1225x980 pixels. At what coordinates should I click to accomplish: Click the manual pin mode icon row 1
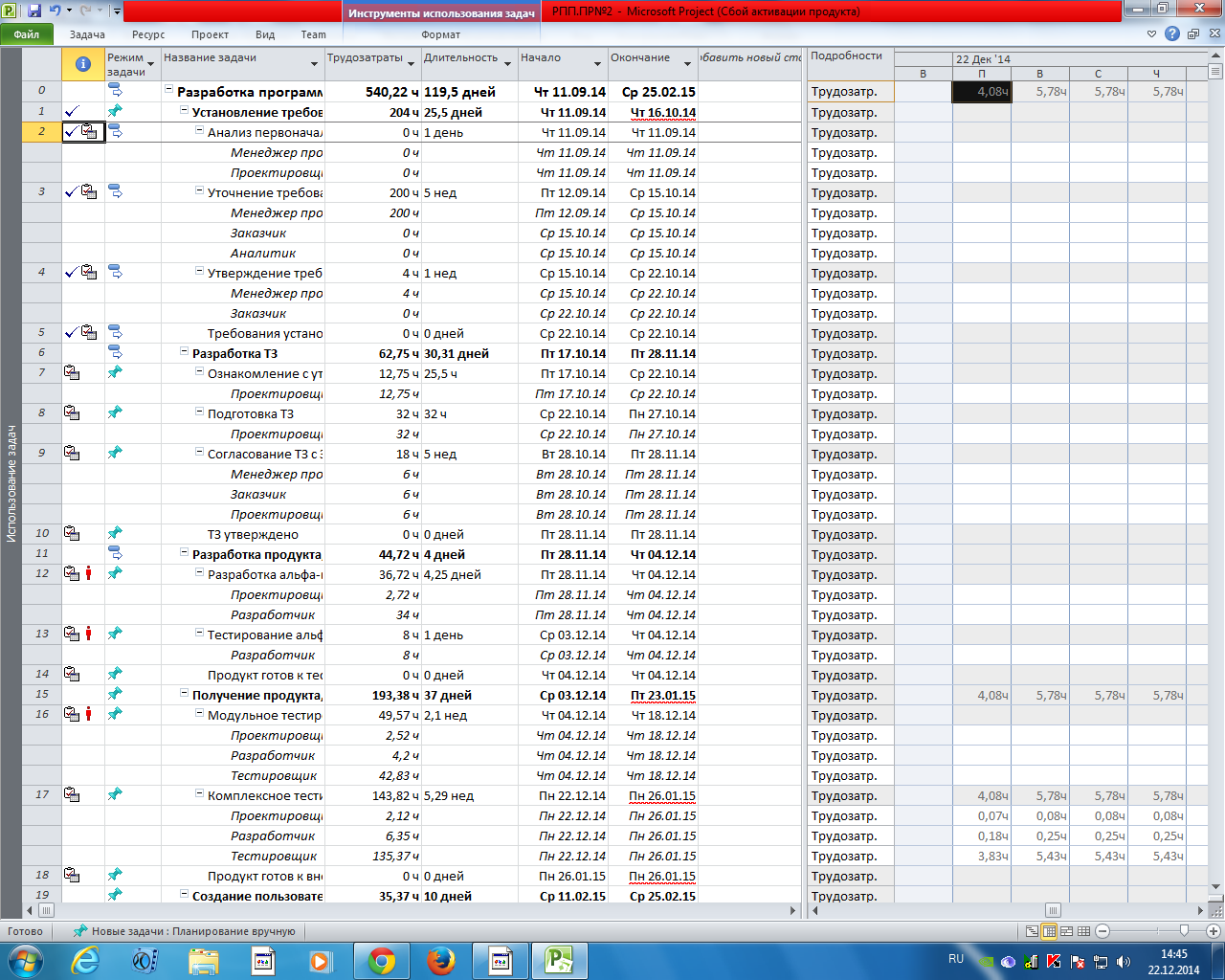click(x=115, y=111)
